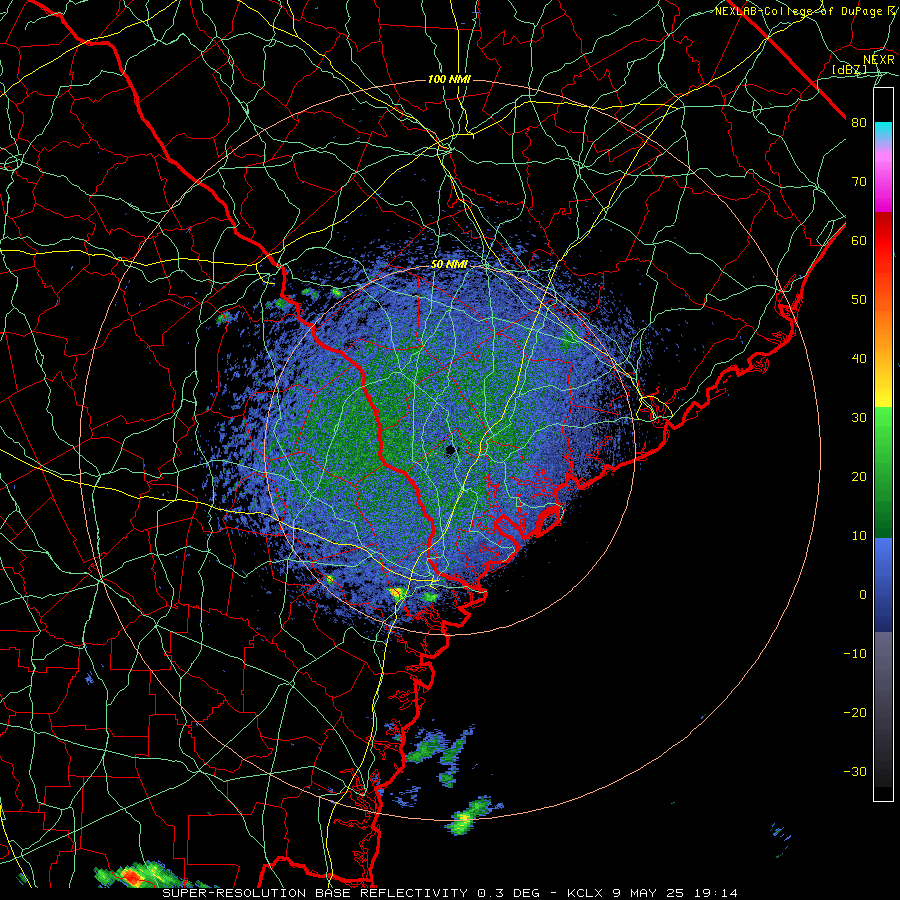Click the yellow offshore cell on the 100 NMI ring

click(464, 820)
